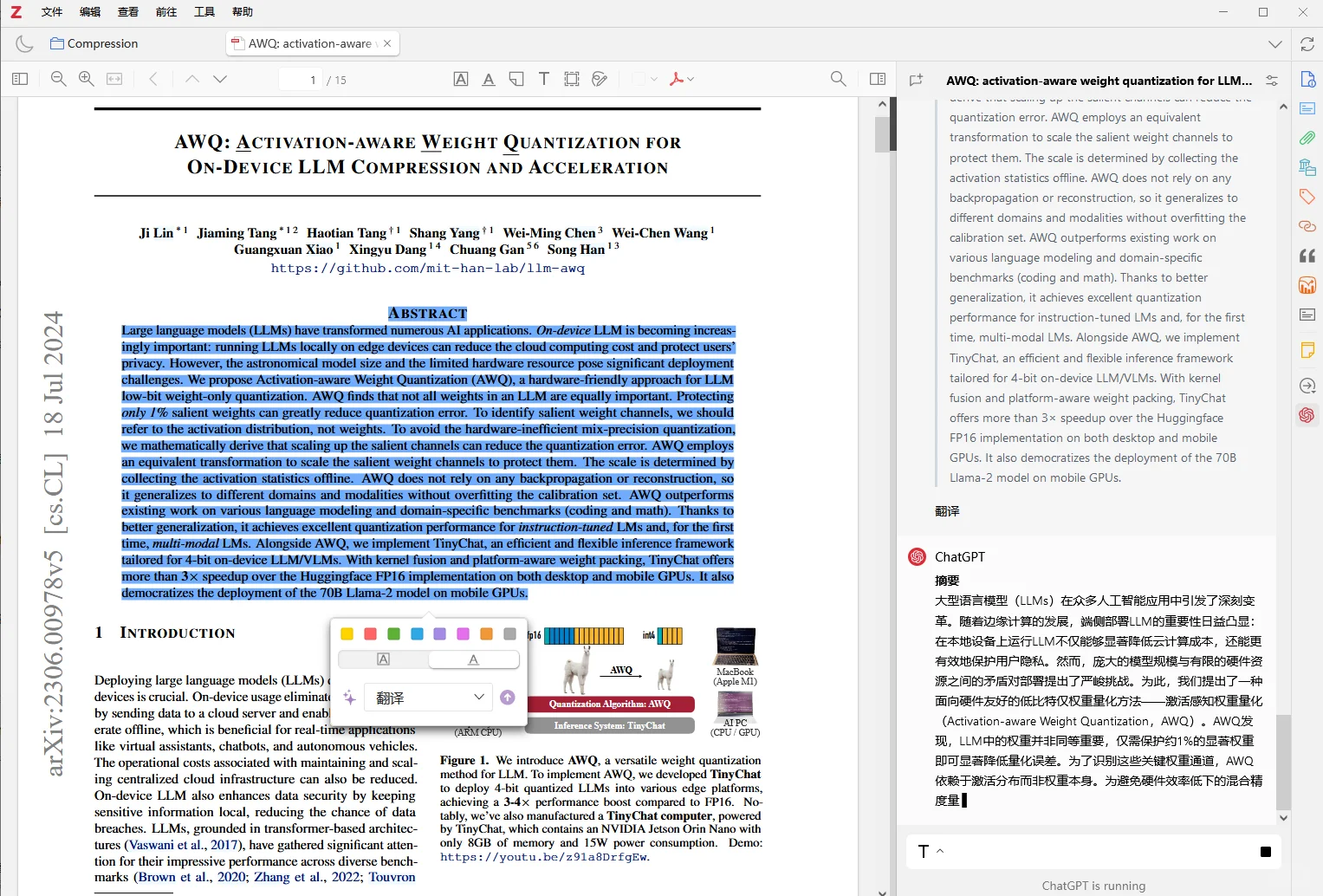The image size is (1323, 896).
Task: Open the document search icon
Action: [x=838, y=78]
